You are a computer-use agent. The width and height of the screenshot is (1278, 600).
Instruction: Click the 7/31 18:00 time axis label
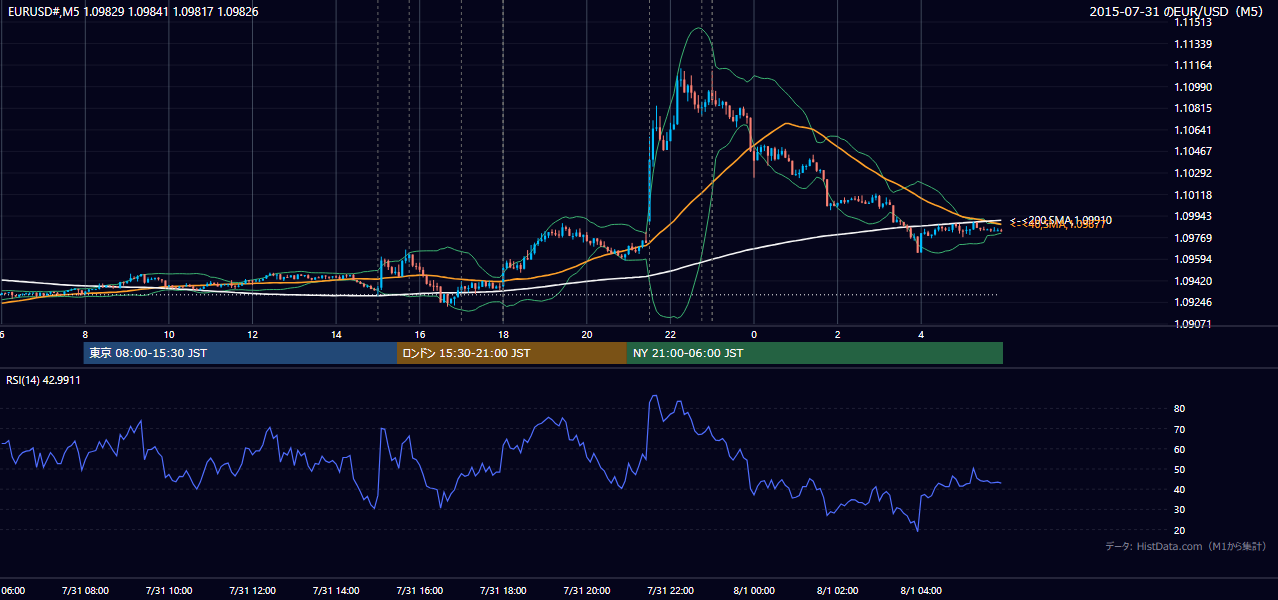pyautogui.click(x=503, y=591)
